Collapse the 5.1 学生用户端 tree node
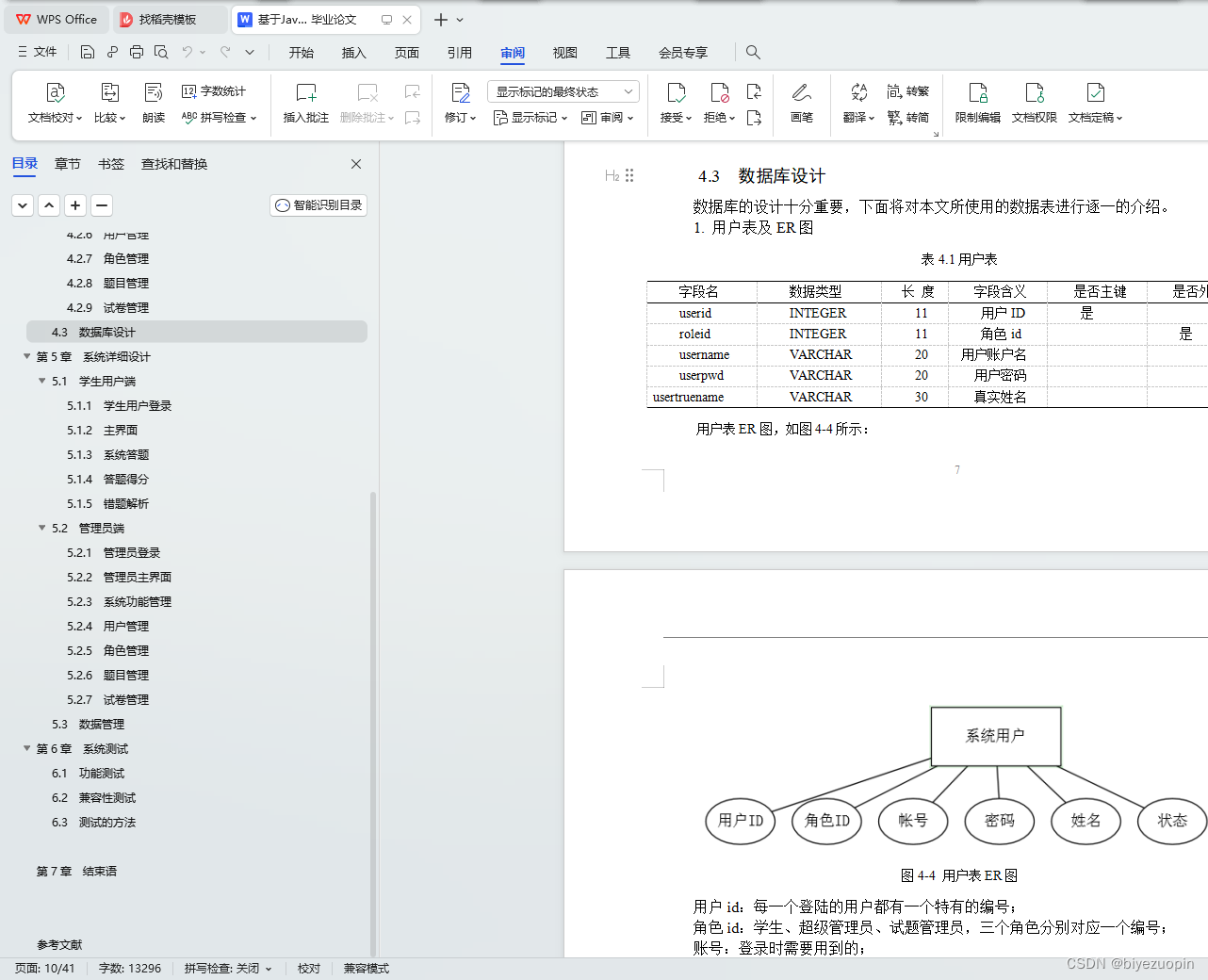The image size is (1208, 980). pos(42,381)
